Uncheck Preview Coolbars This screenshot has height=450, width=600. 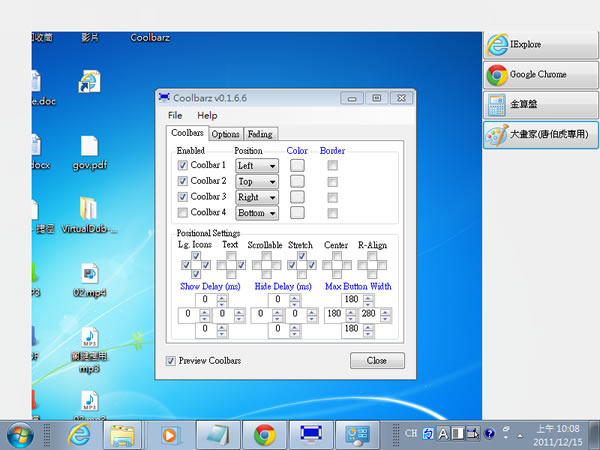click(x=171, y=360)
